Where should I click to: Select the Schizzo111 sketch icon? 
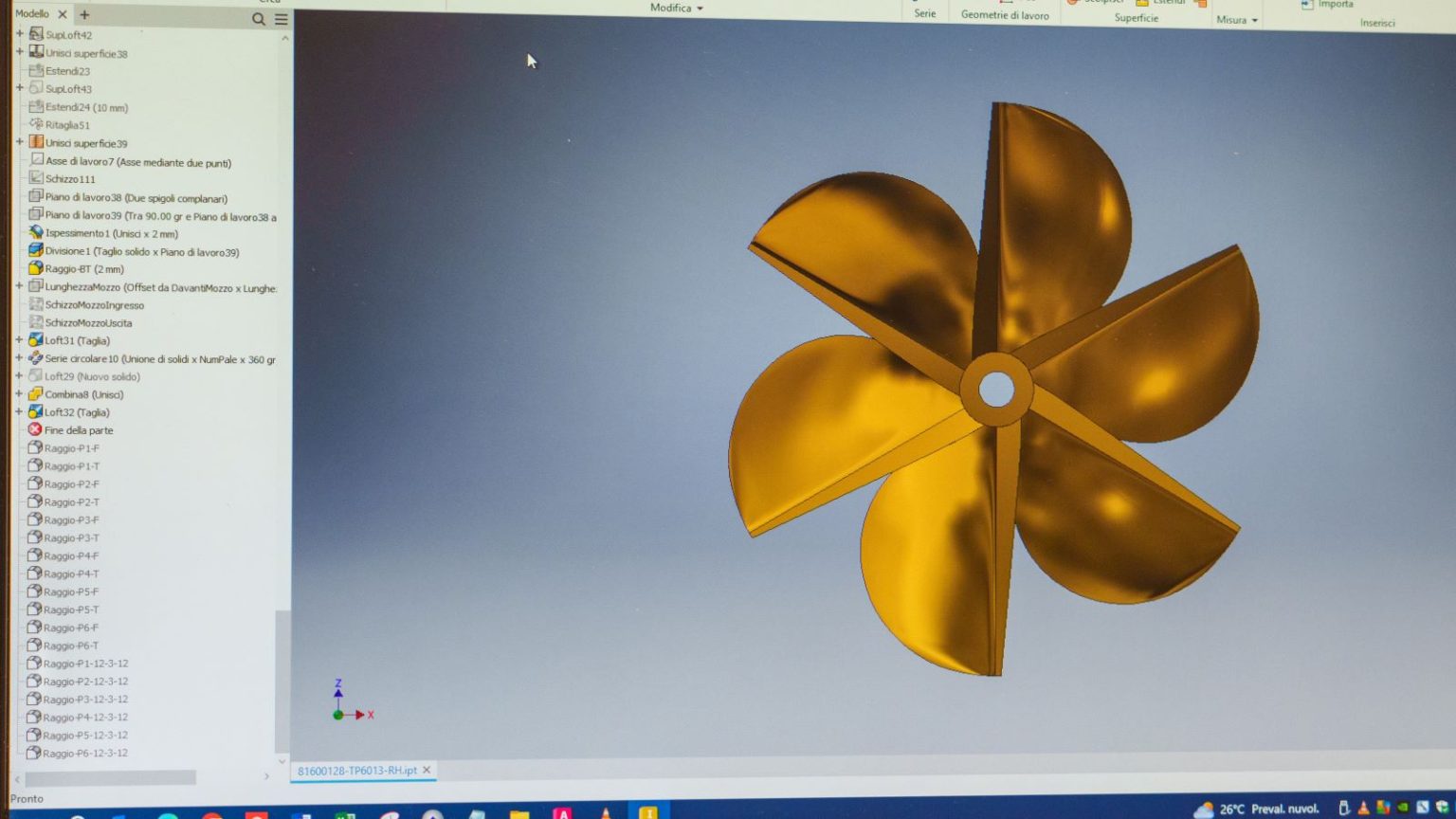[x=35, y=178]
